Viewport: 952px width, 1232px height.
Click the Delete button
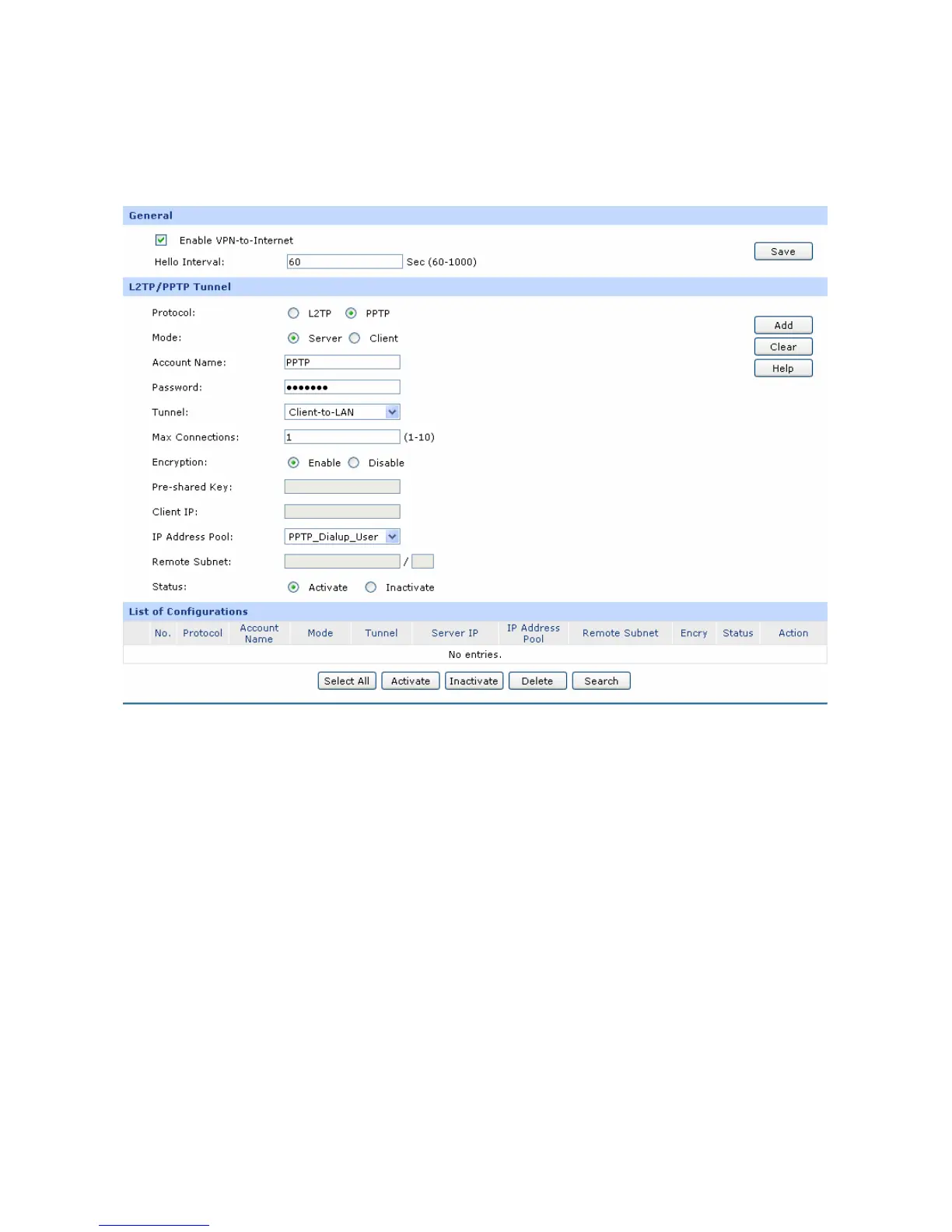point(537,681)
